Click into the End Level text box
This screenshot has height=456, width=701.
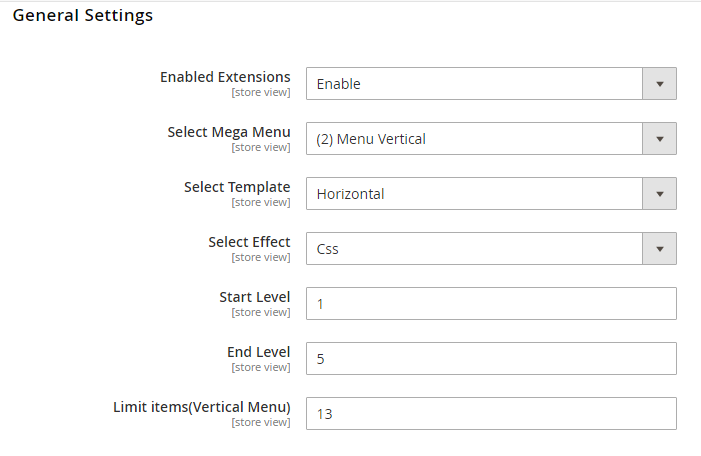tap(491, 359)
